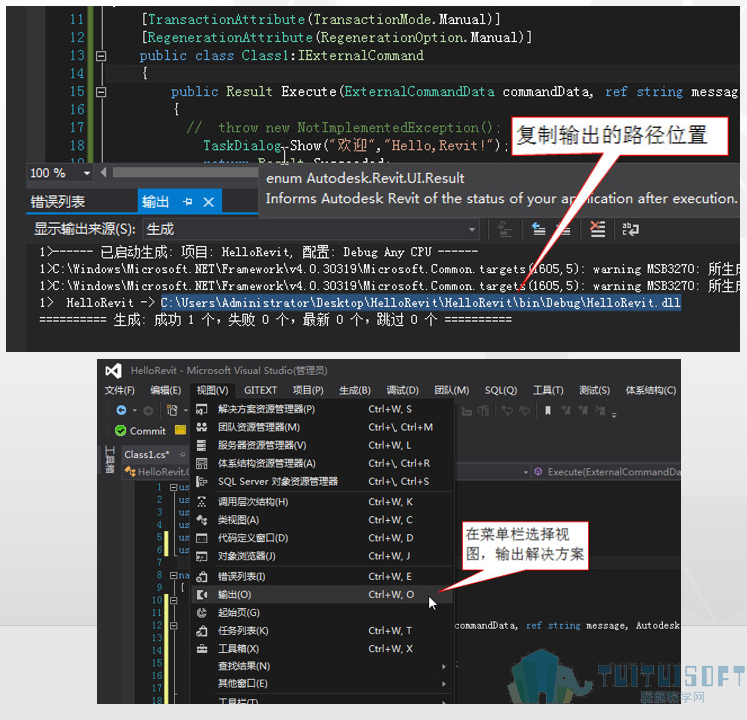Select 起始页(G) menu entry

click(322, 613)
